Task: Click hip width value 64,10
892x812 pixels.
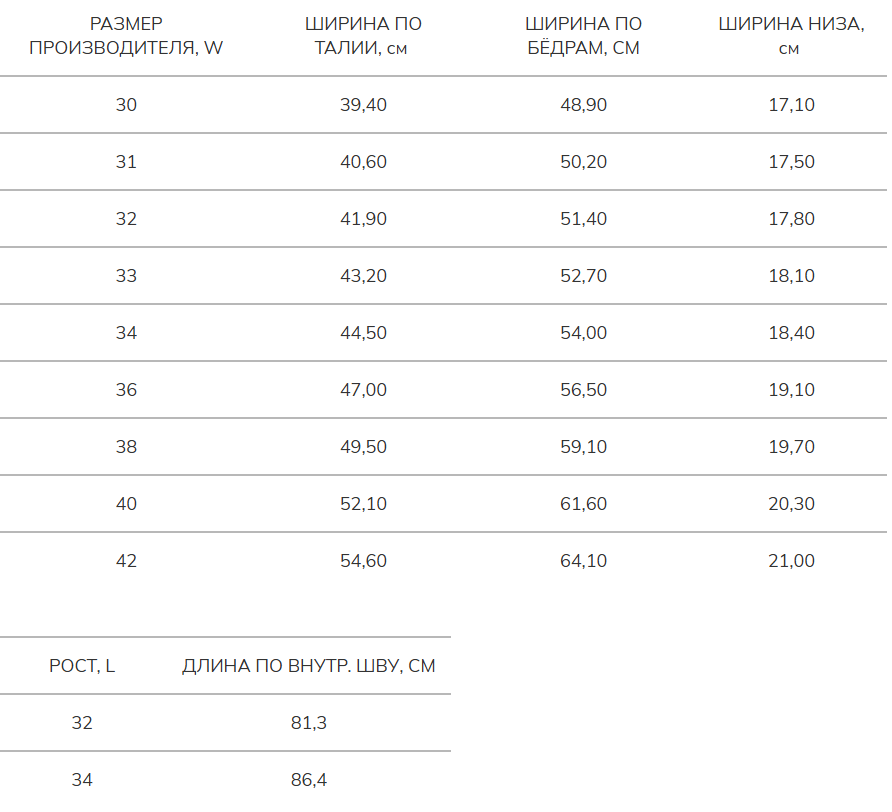Action: [583, 560]
